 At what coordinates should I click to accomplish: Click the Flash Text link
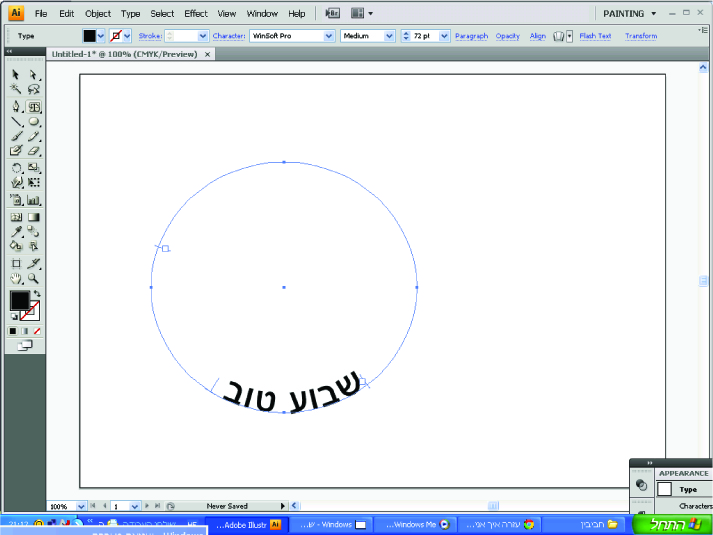[x=595, y=36]
